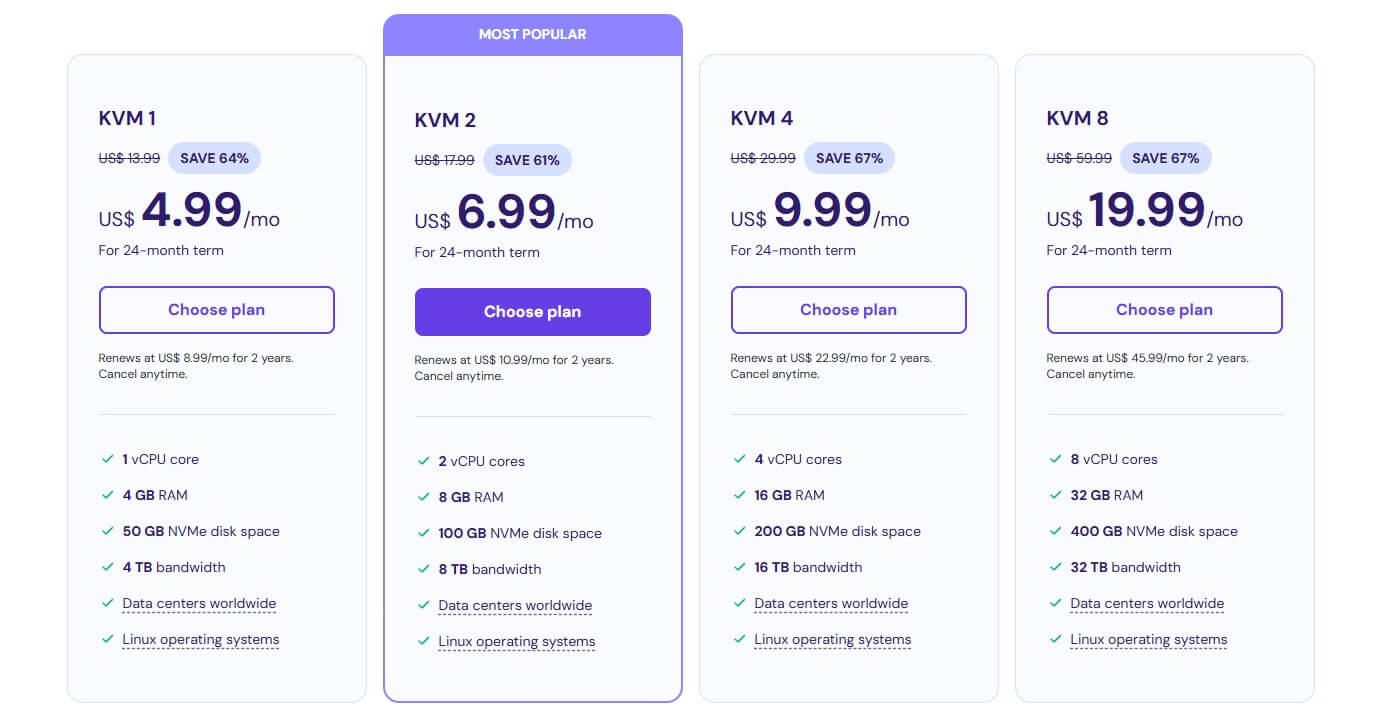Choose plan for KVM 1

coord(216,310)
